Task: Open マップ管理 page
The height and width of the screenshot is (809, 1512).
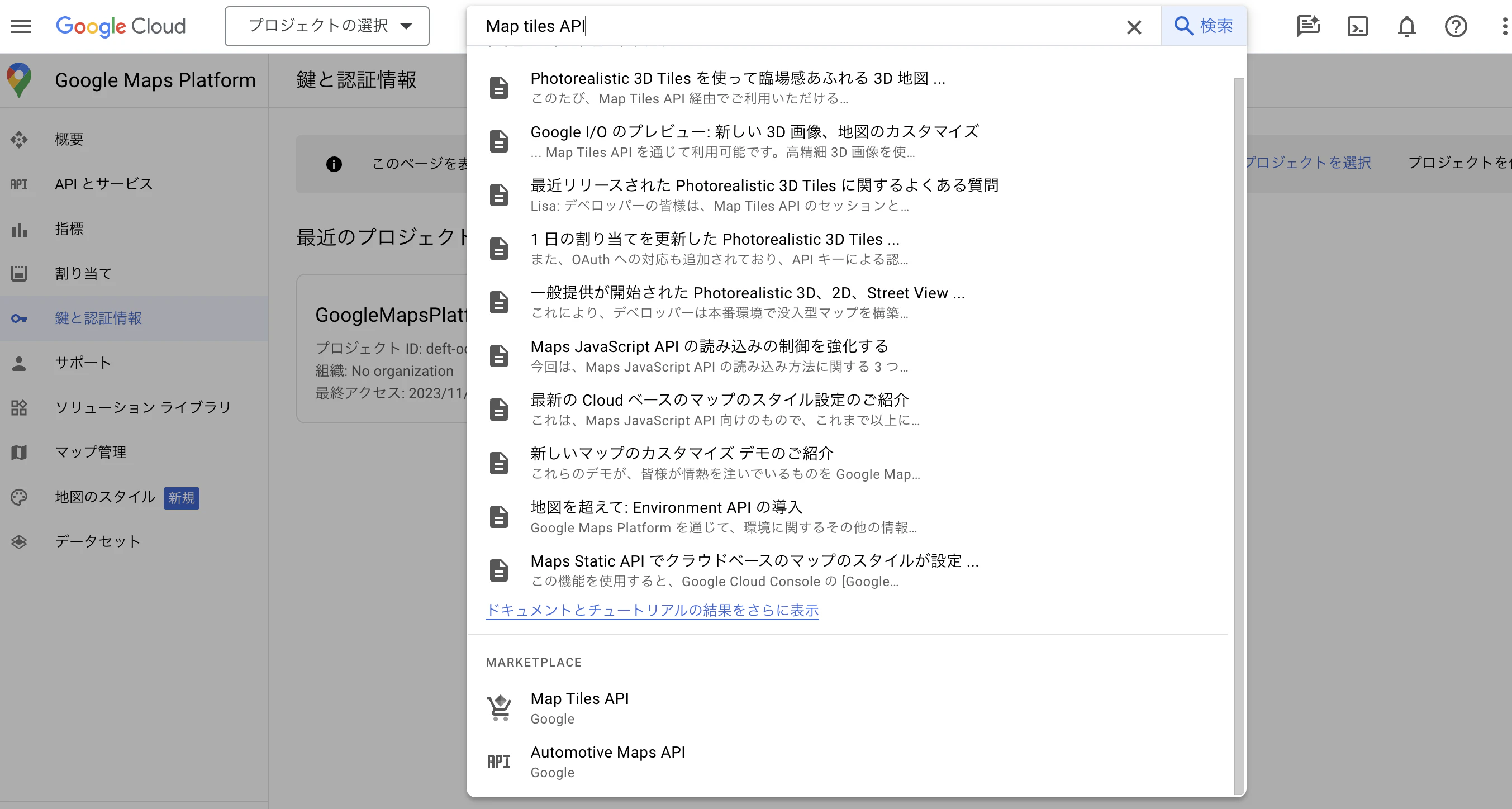Action: [x=134, y=452]
